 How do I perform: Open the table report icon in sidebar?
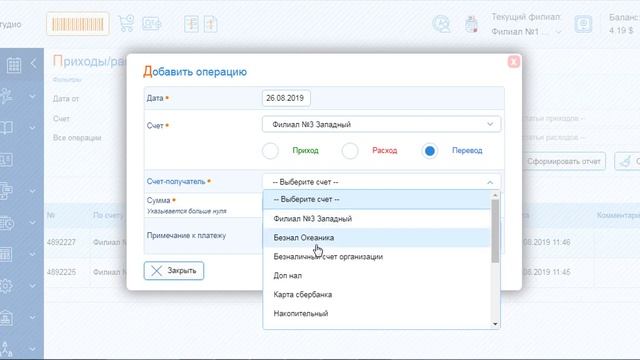pos(6,254)
